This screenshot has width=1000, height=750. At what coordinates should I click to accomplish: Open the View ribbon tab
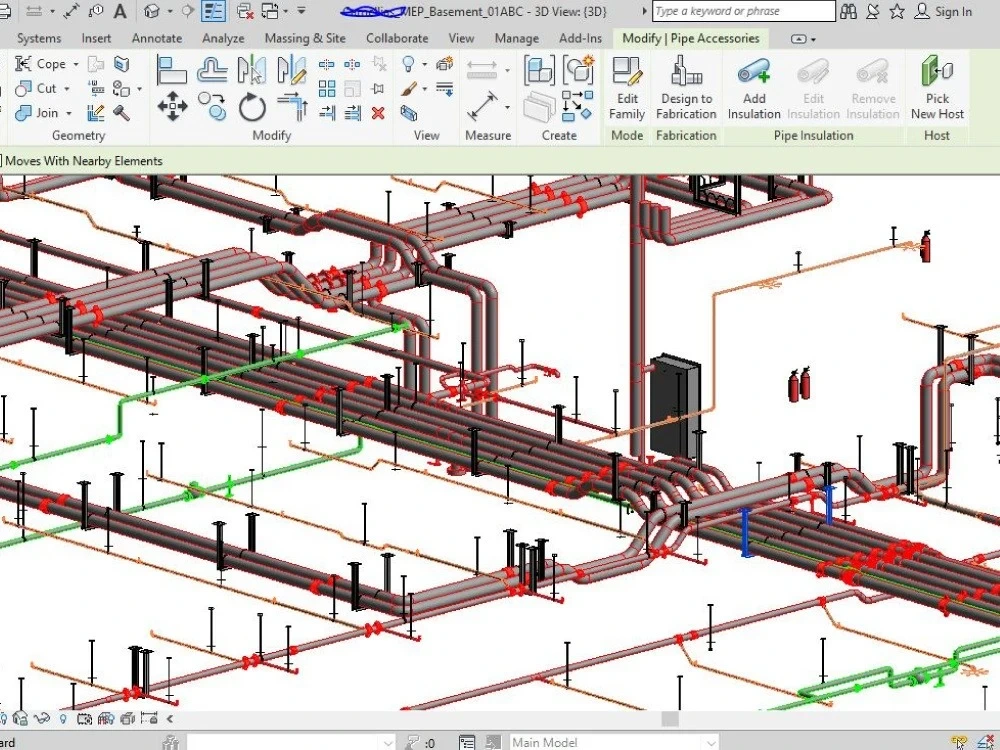[x=461, y=38]
